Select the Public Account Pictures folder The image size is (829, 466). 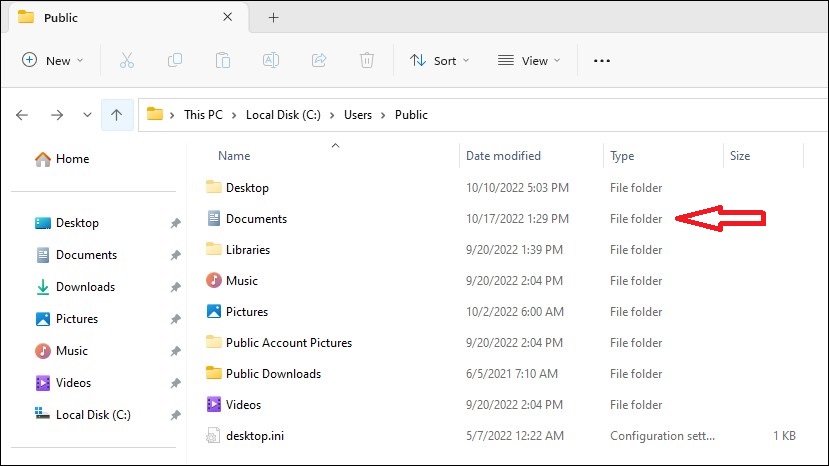coord(288,343)
